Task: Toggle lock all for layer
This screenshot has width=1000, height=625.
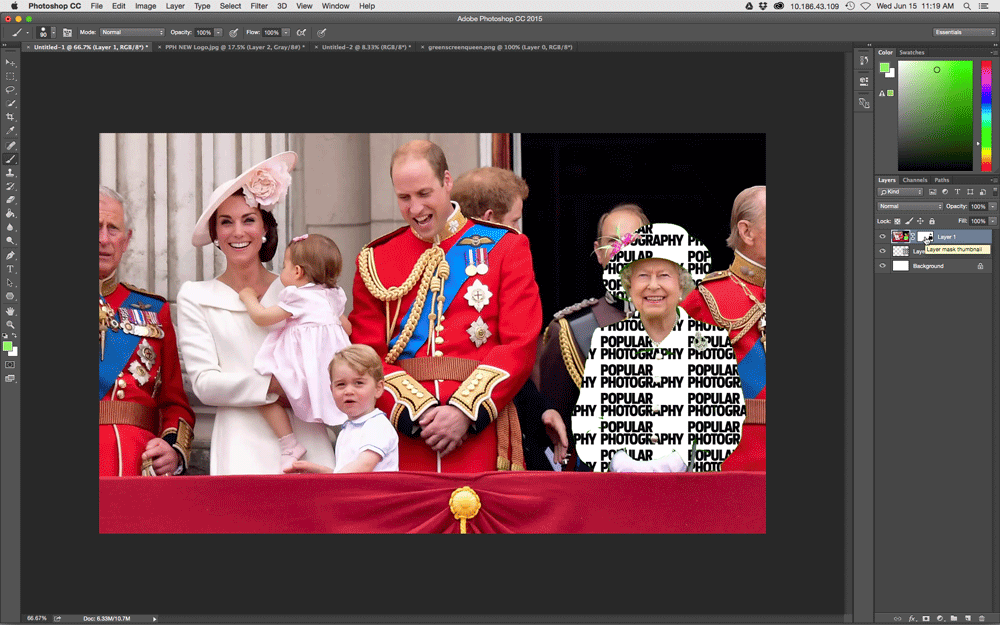Action: pos(932,221)
